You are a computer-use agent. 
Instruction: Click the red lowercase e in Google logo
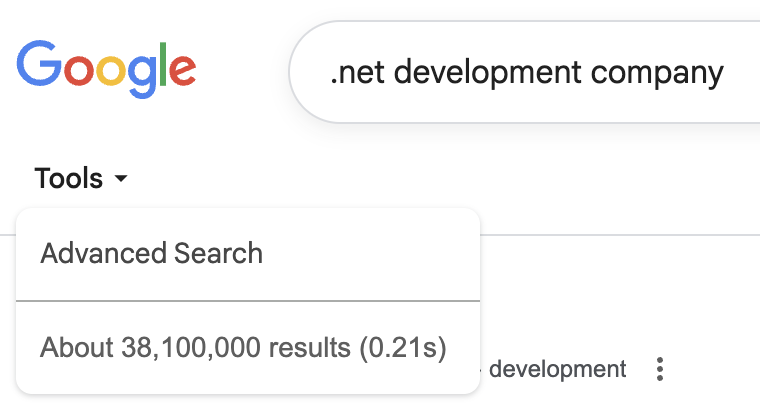point(182,70)
